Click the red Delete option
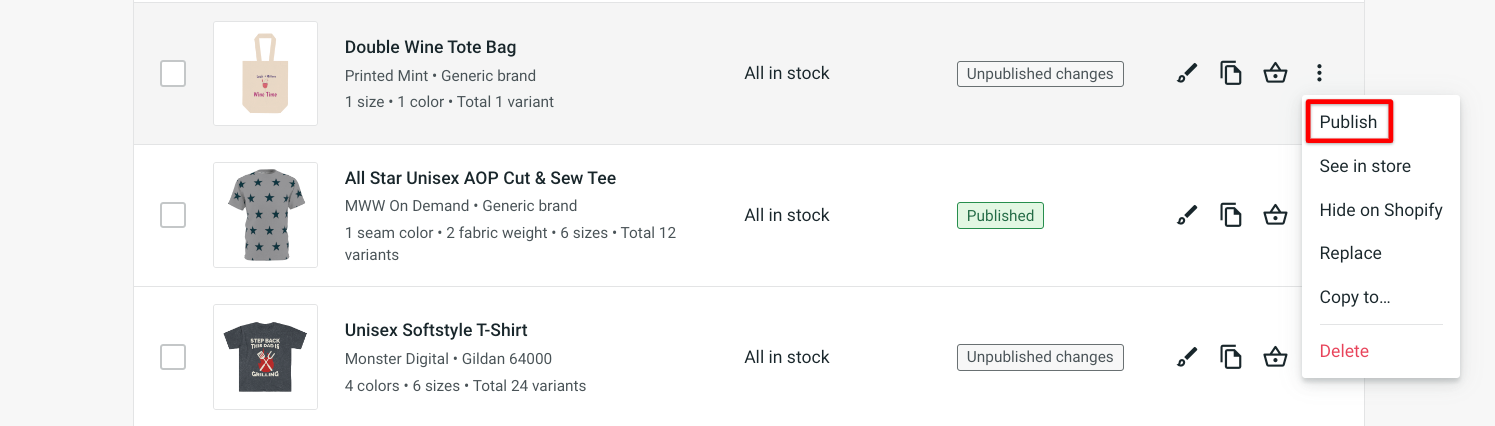 click(1344, 351)
